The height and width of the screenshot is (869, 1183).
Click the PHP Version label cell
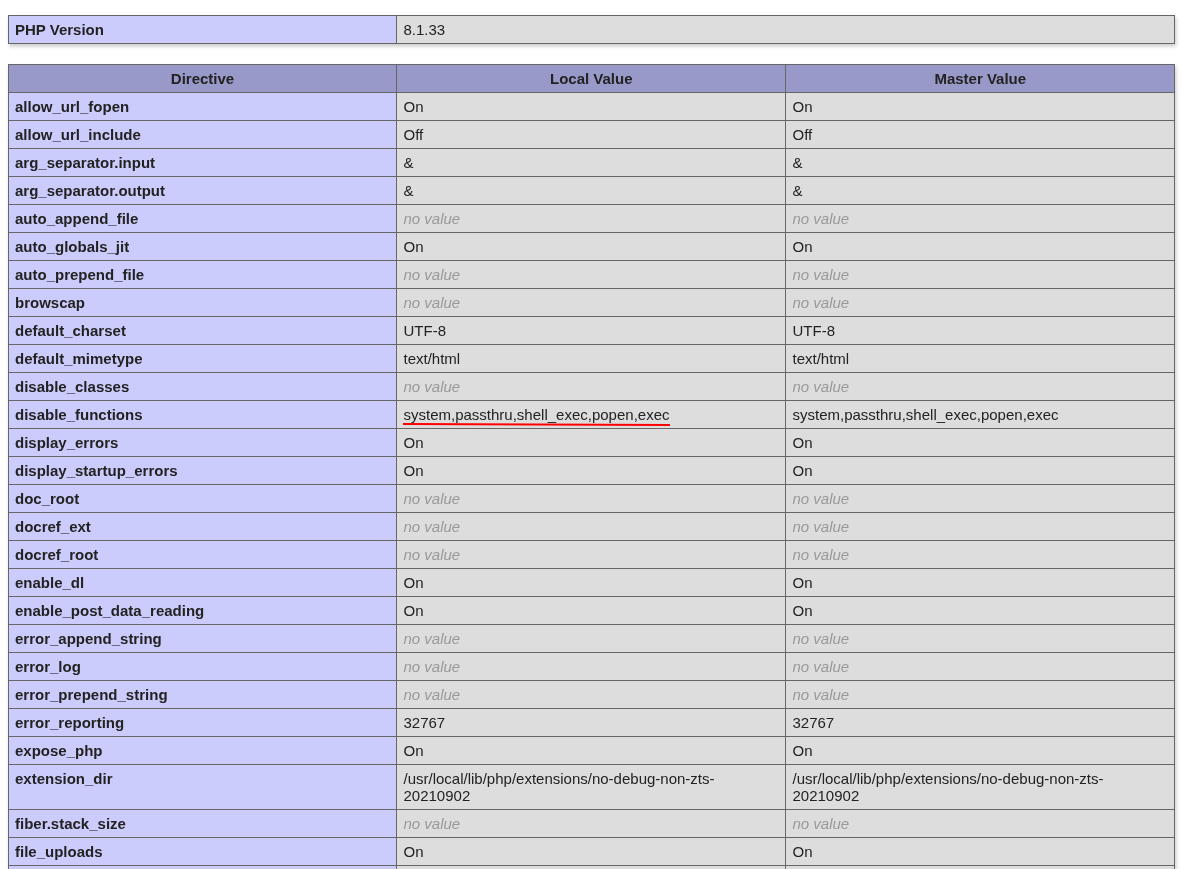click(59, 30)
